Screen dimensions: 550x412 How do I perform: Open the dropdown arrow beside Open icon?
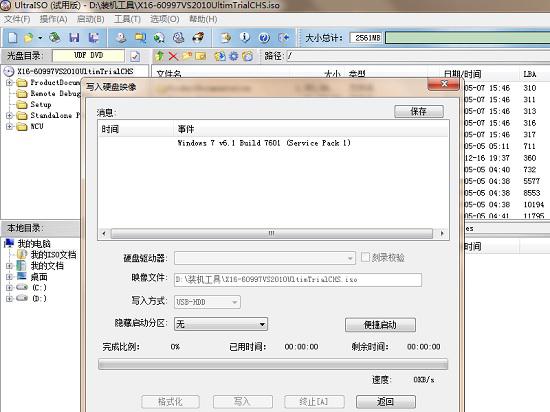(x=40, y=38)
